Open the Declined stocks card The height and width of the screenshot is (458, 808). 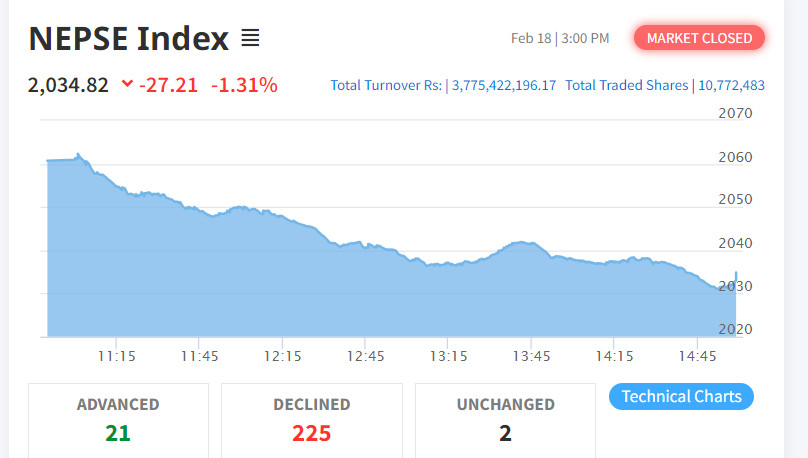tap(311, 419)
